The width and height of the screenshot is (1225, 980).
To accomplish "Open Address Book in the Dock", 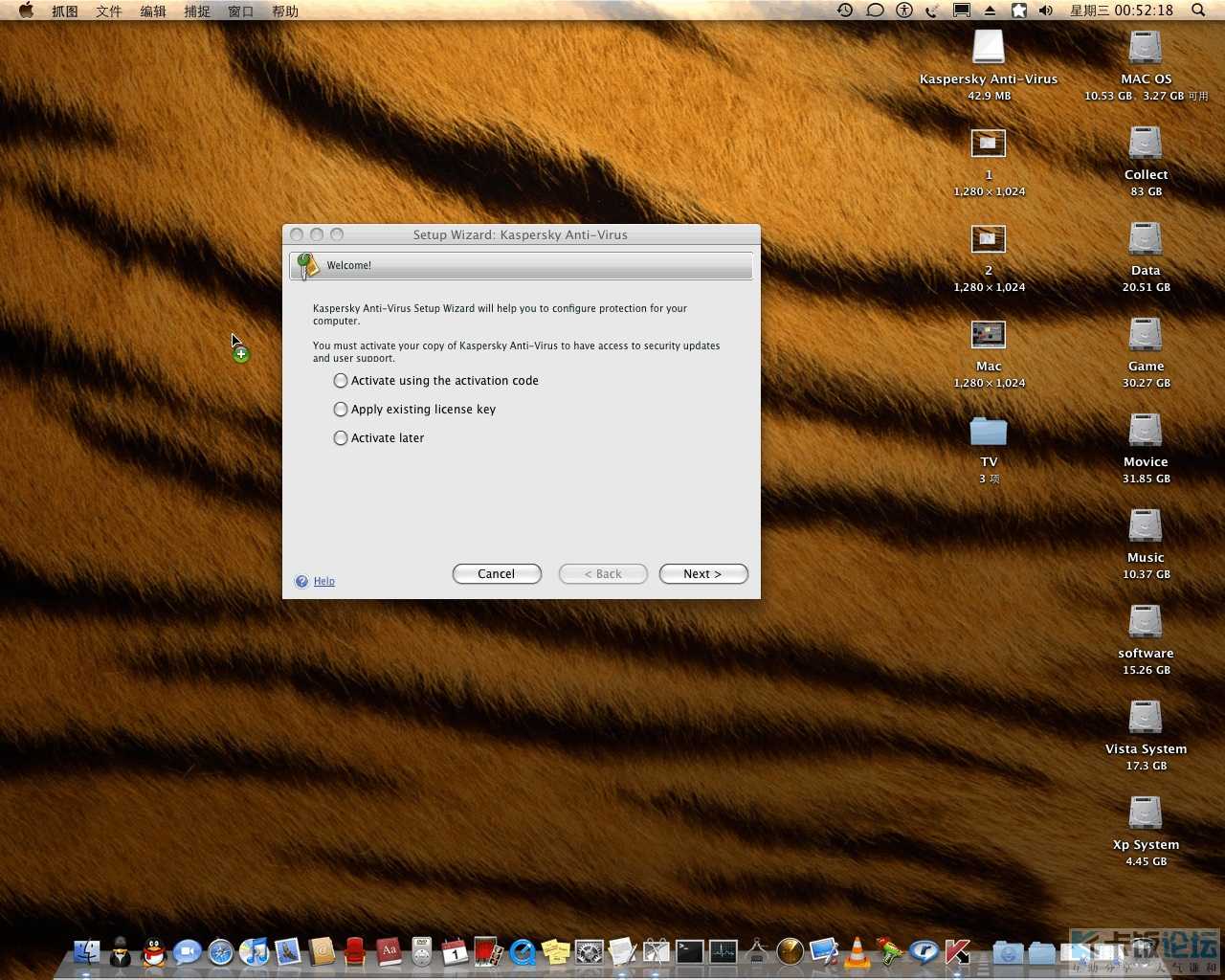I will (x=322, y=951).
